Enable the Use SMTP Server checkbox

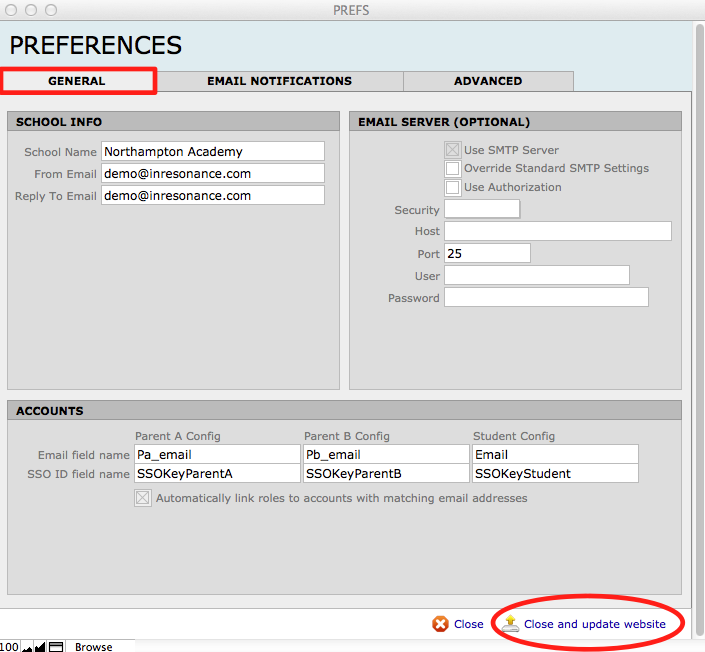click(x=452, y=150)
